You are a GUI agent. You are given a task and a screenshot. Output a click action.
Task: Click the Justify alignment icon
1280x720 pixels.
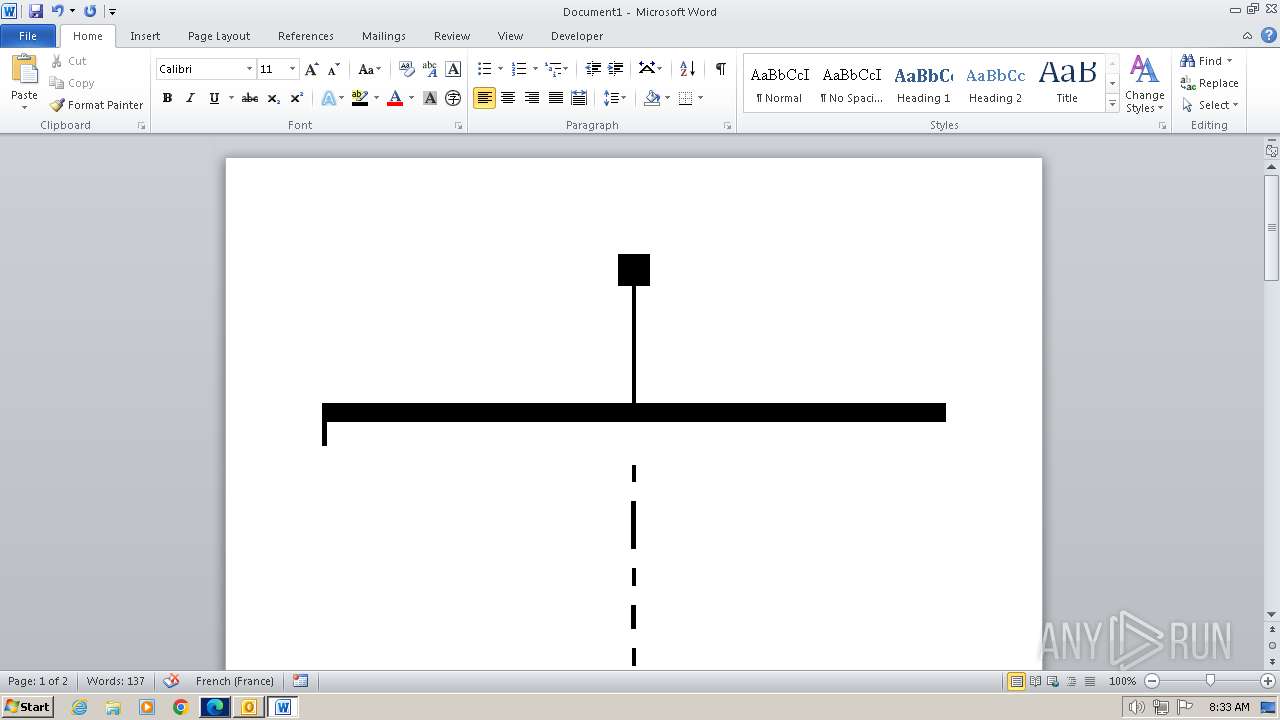(555, 98)
